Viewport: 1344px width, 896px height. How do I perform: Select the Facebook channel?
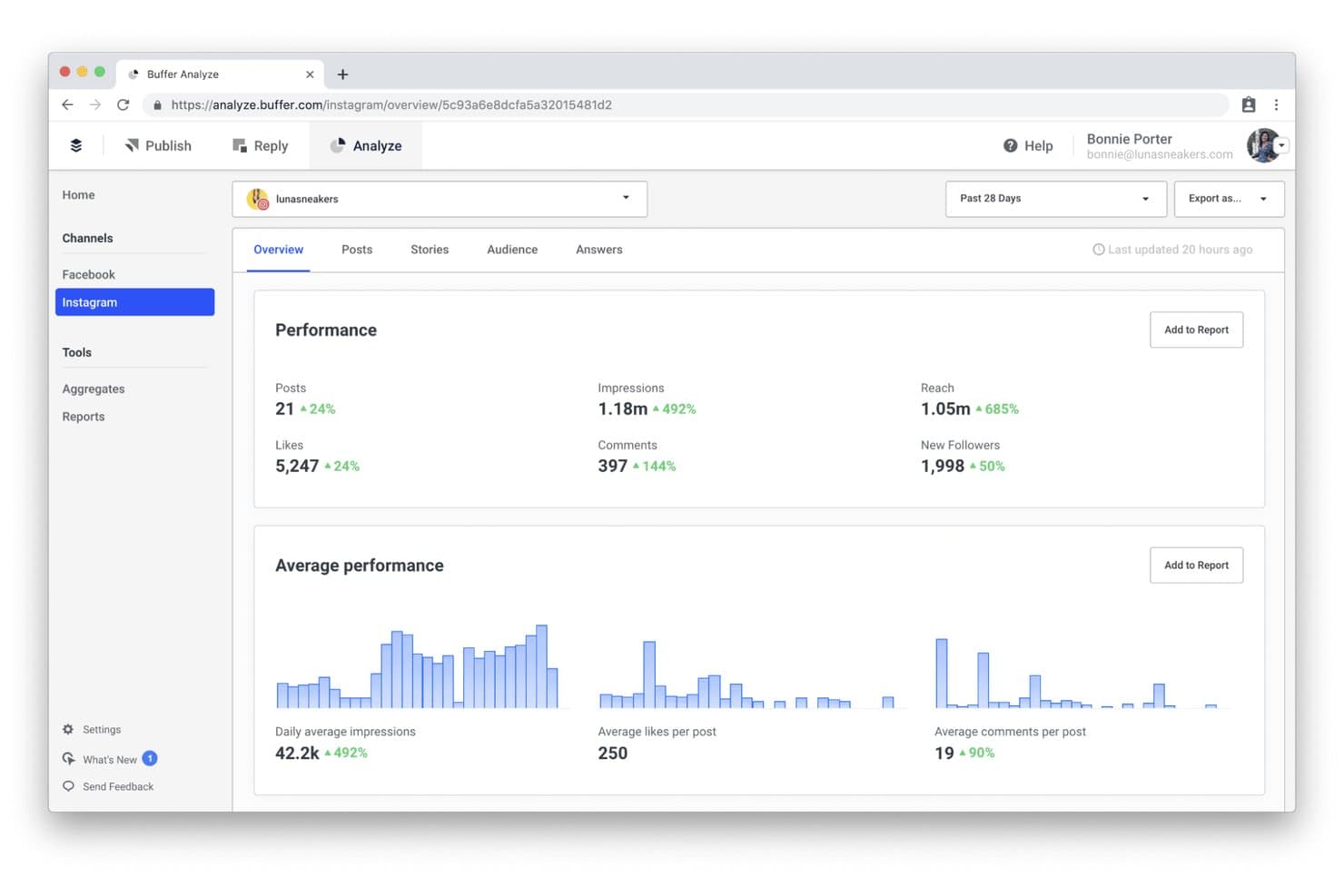tap(88, 274)
